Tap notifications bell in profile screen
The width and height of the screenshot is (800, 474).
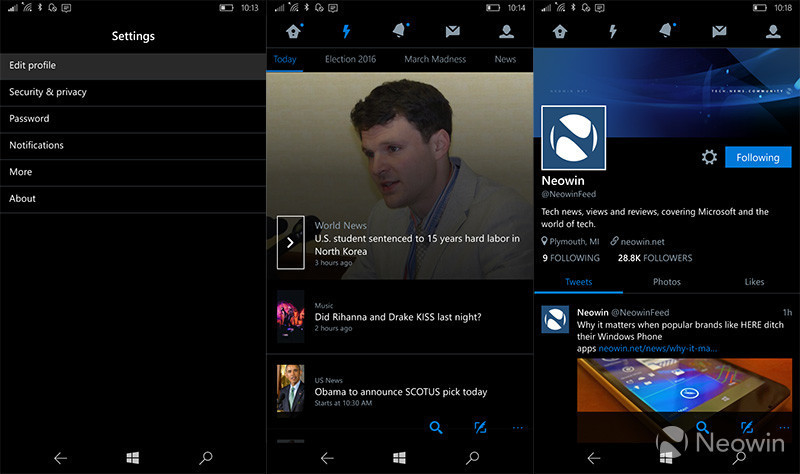coord(667,31)
